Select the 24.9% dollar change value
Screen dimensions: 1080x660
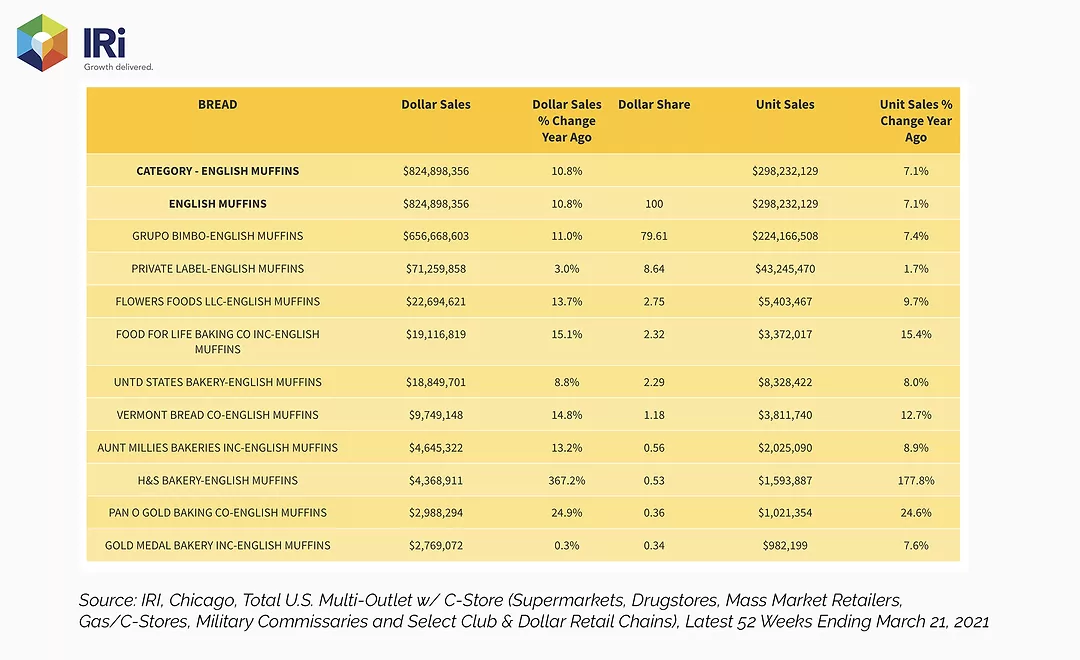click(567, 513)
